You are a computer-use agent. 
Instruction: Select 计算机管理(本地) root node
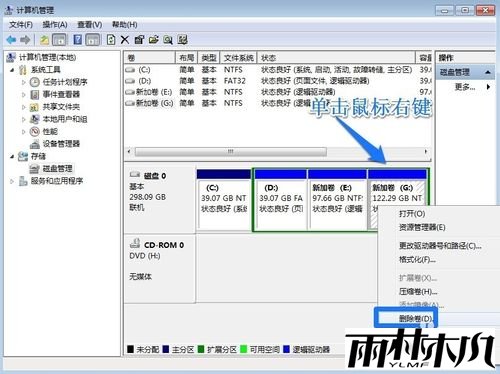pos(47,57)
